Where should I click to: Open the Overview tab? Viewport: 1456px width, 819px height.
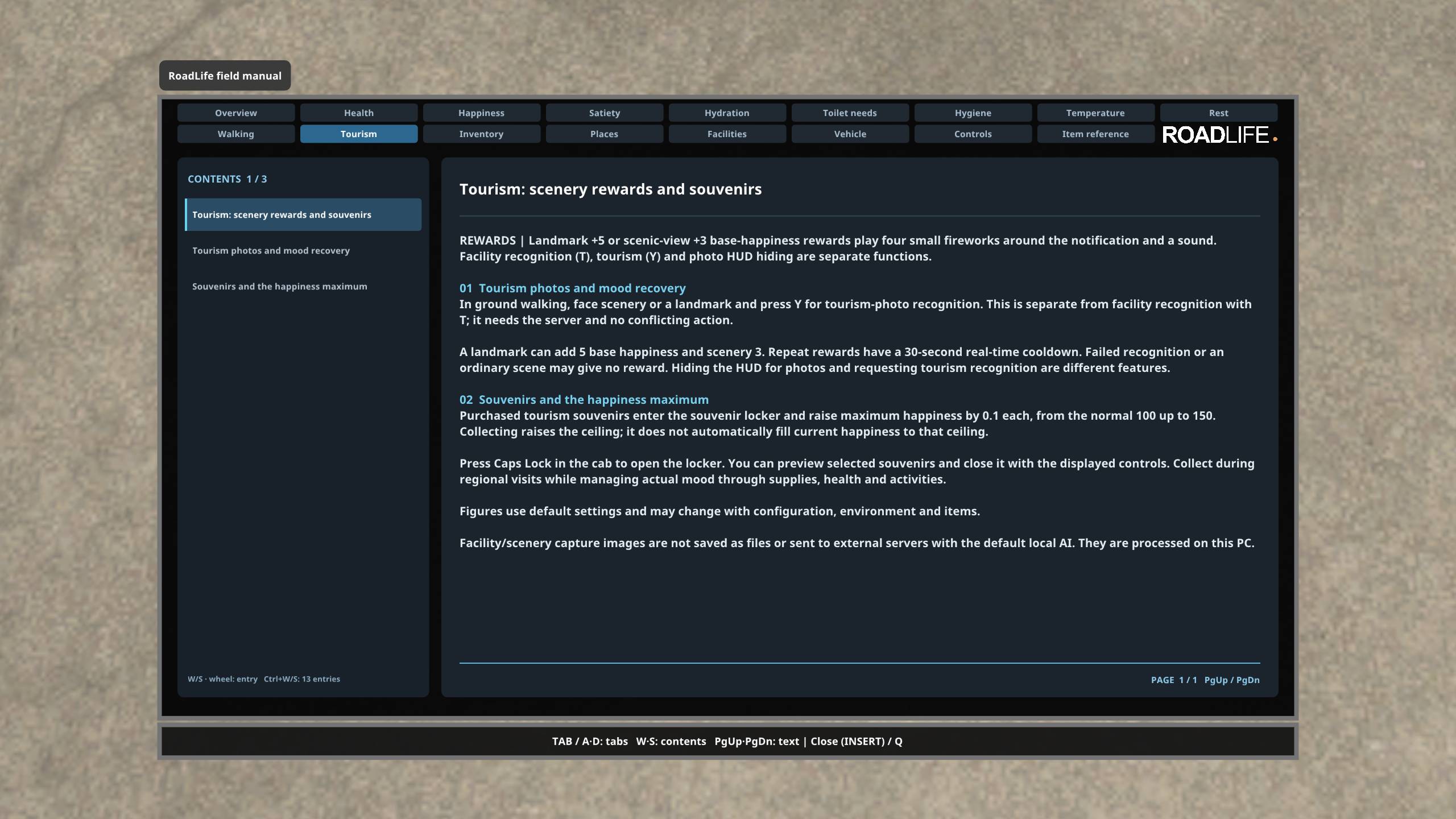click(236, 113)
